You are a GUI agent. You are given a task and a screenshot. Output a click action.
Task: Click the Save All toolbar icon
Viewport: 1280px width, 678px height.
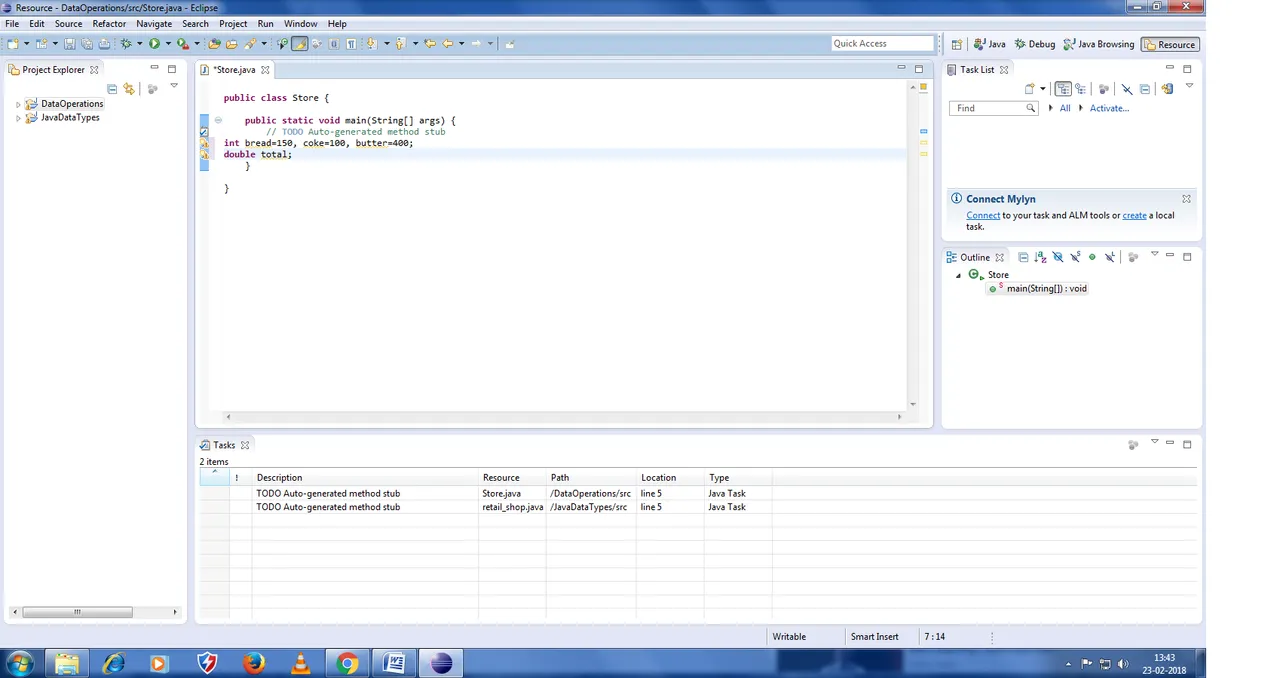86,44
